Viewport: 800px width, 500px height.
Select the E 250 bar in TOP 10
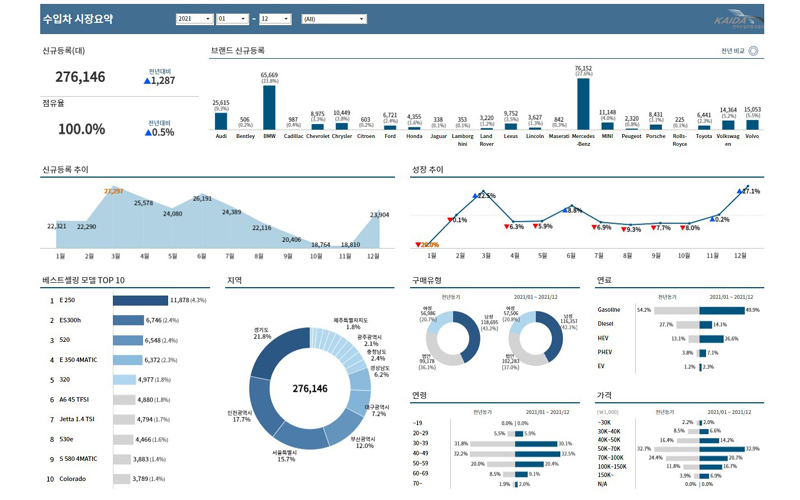(x=140, y=301)
